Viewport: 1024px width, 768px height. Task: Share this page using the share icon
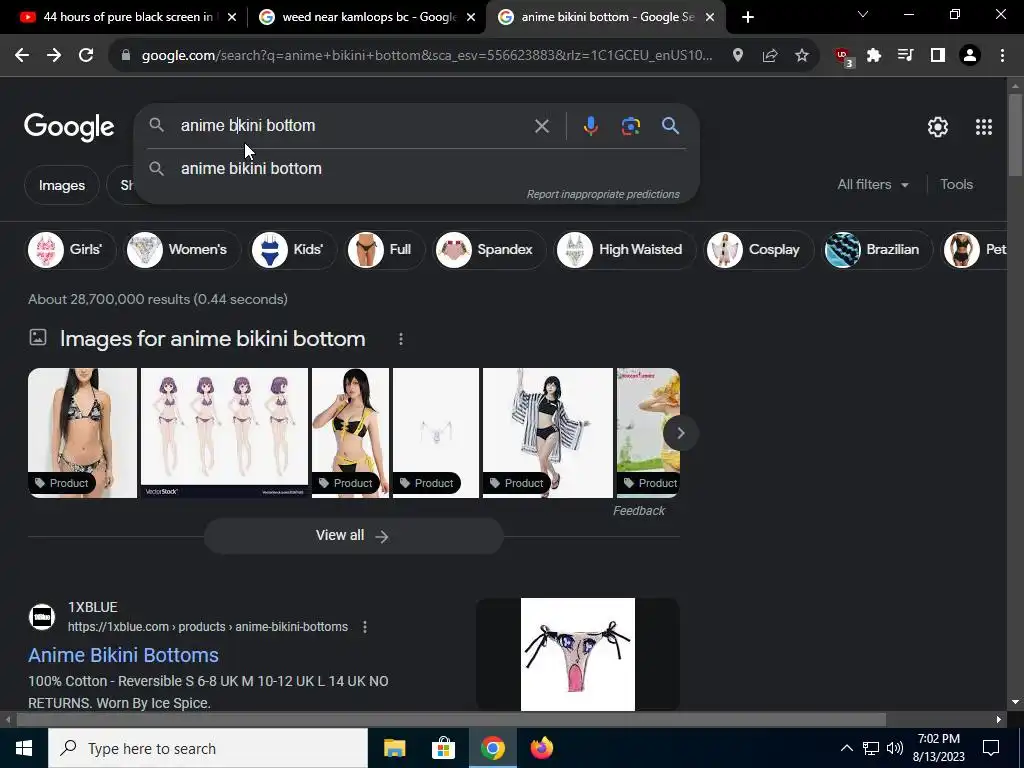pos(770,56)
